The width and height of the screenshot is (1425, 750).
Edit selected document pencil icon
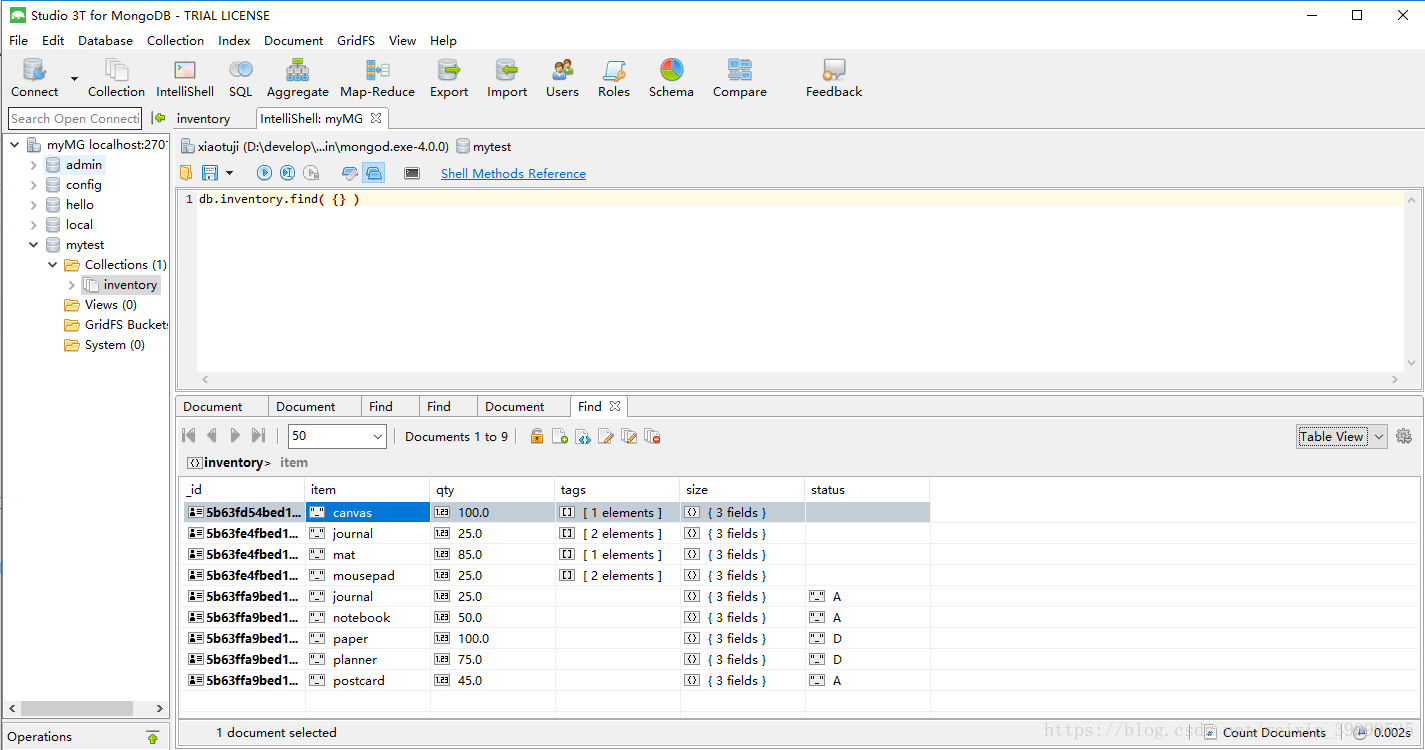[x=606, y=436]
